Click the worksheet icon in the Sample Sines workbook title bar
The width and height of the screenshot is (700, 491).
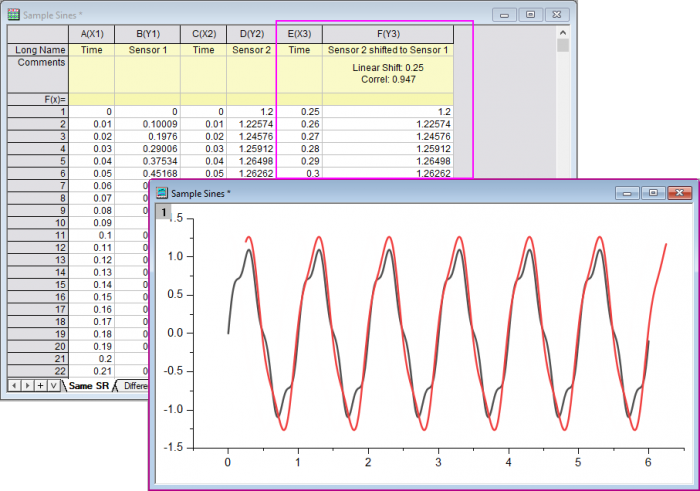point(14,15)
